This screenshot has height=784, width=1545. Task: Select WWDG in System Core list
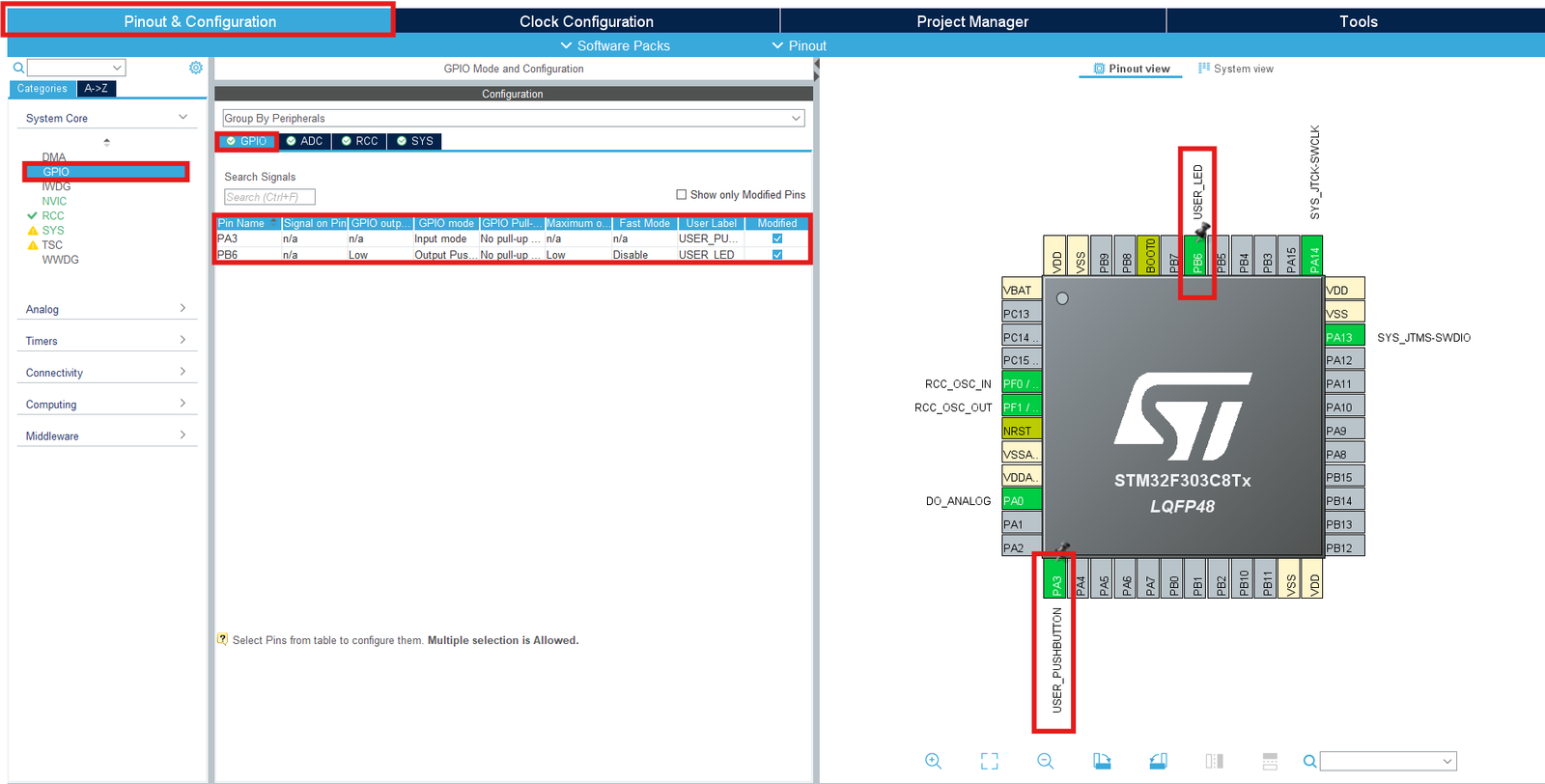[x=60, y=260]
